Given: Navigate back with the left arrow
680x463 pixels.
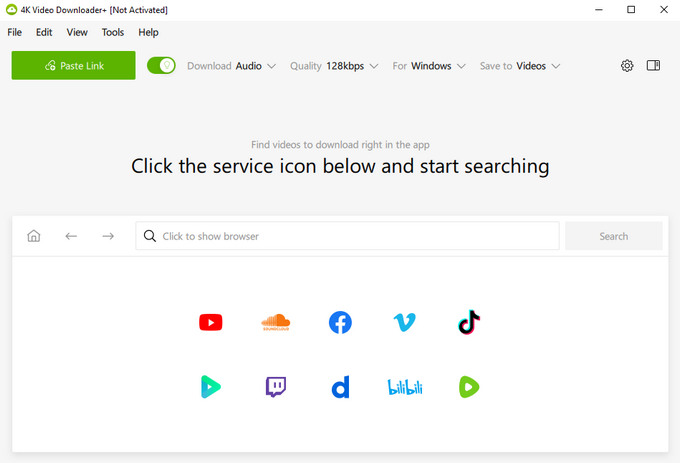Looking at the screenshot, I should coord(71,236).
